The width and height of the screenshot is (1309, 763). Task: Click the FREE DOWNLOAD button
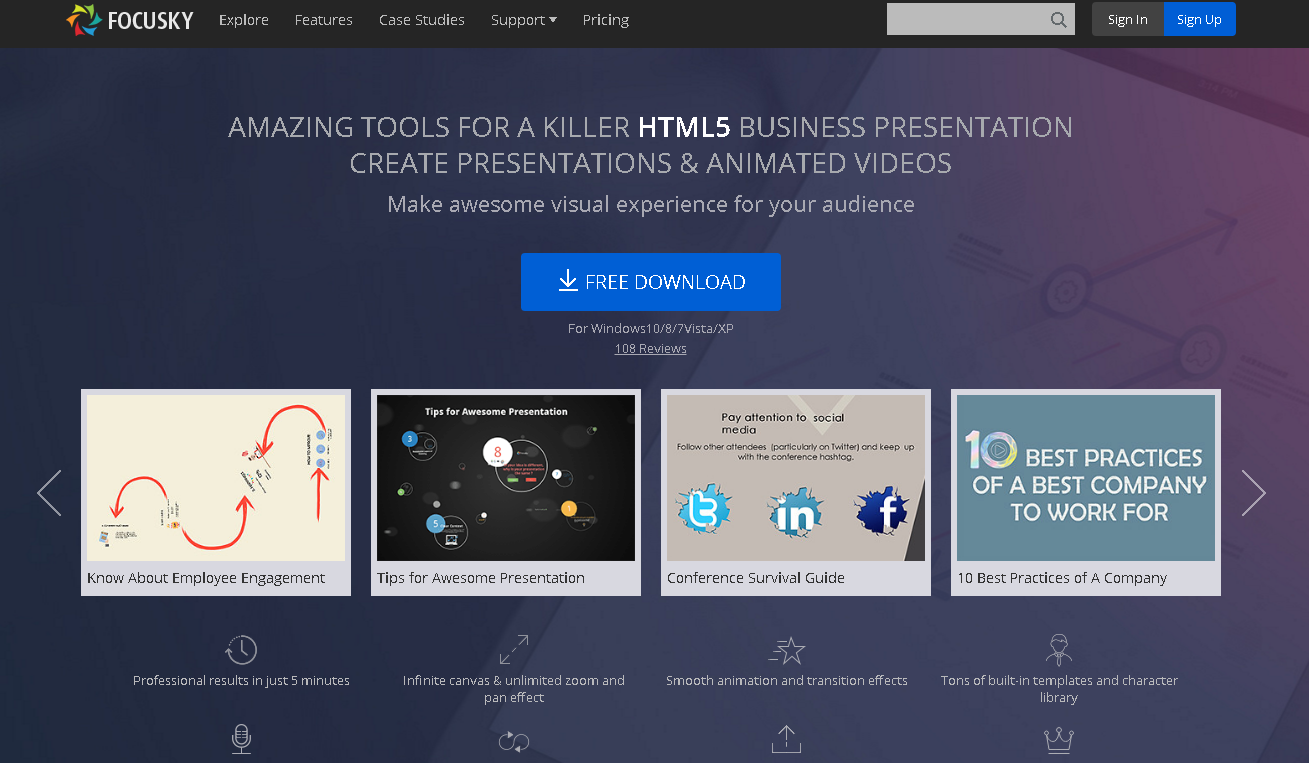tap(651, 282)
